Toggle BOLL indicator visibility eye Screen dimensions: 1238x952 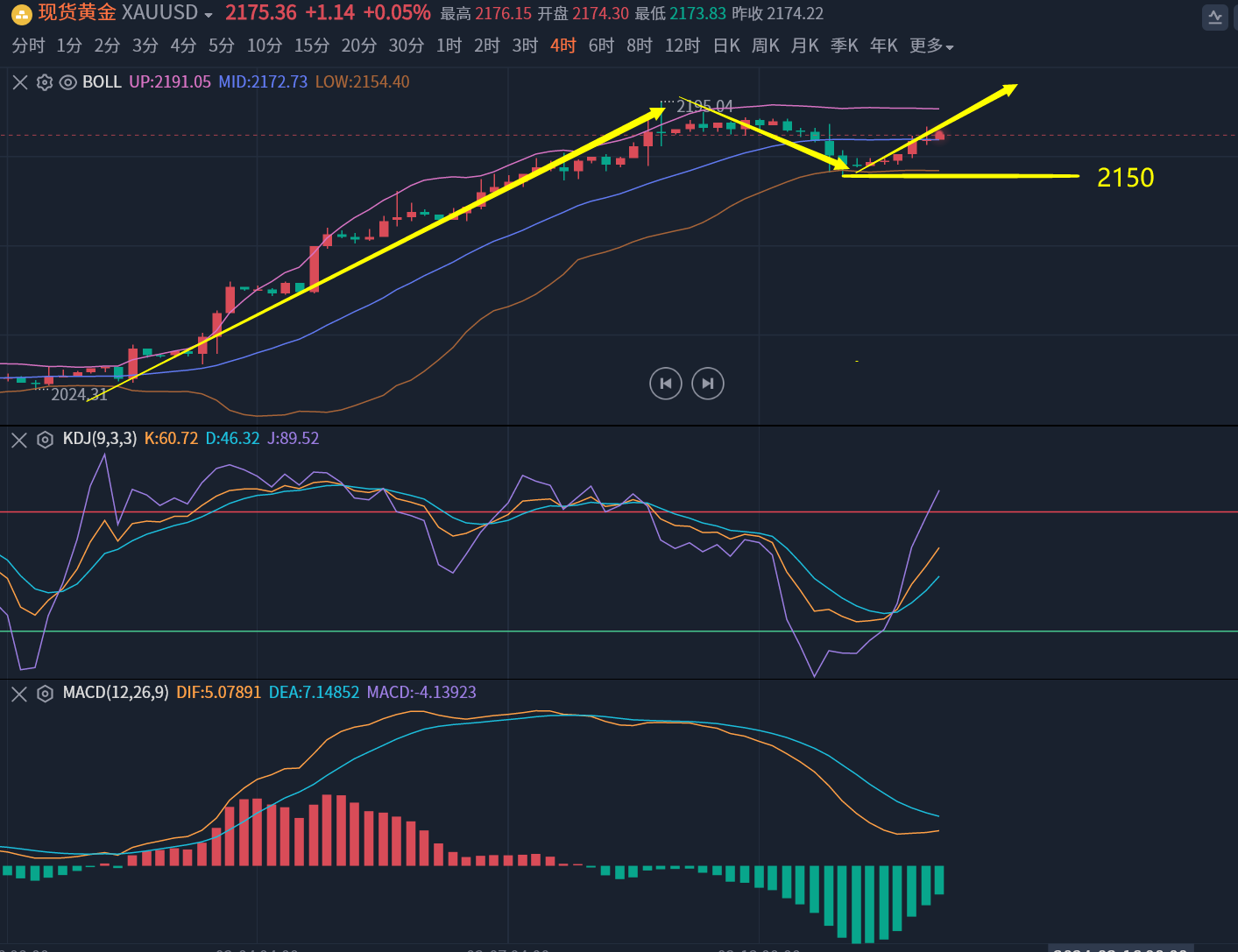(x=67, y=82)
